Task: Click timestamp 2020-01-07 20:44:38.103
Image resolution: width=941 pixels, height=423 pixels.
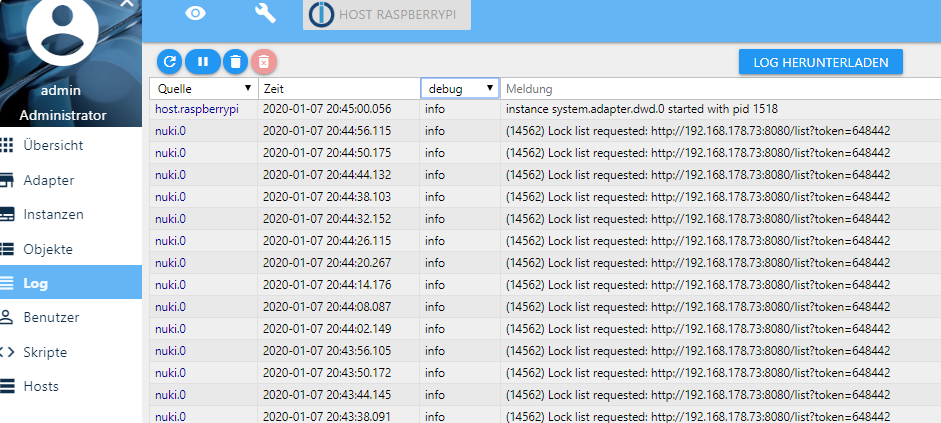Action: (x=327, y=197)
